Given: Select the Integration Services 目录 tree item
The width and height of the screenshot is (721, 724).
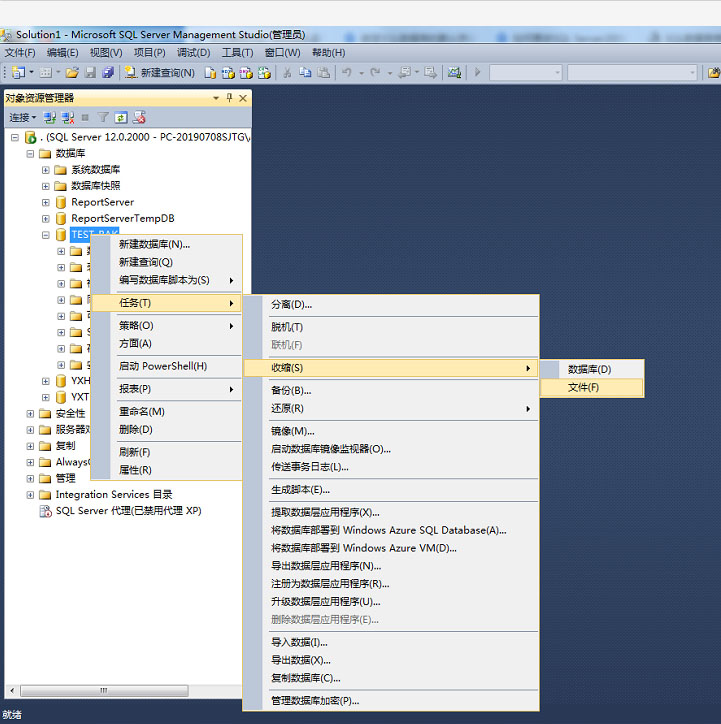Looking at the screenshot, I should (114, 494).
